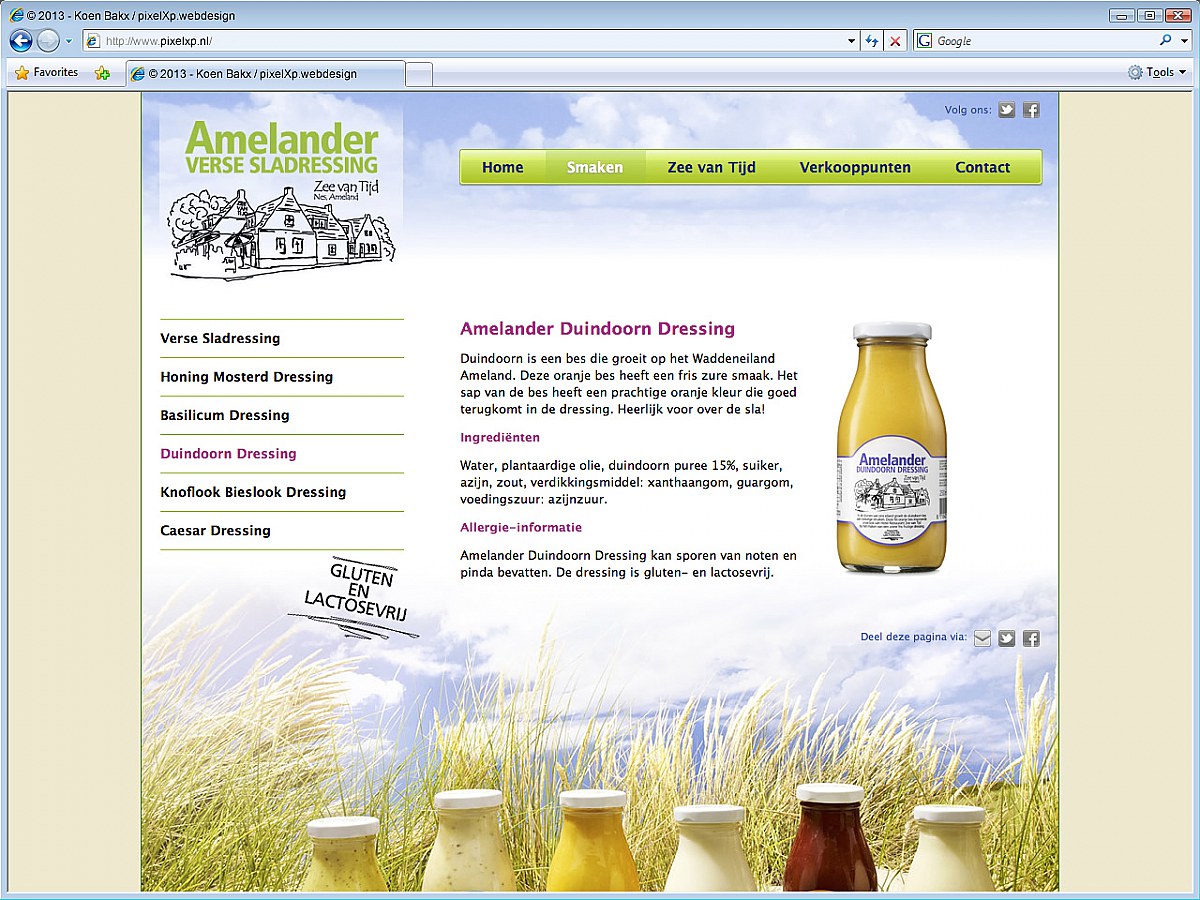Switch to the Smaken navigation tab
1200x900 pixels.
[595, 167]
